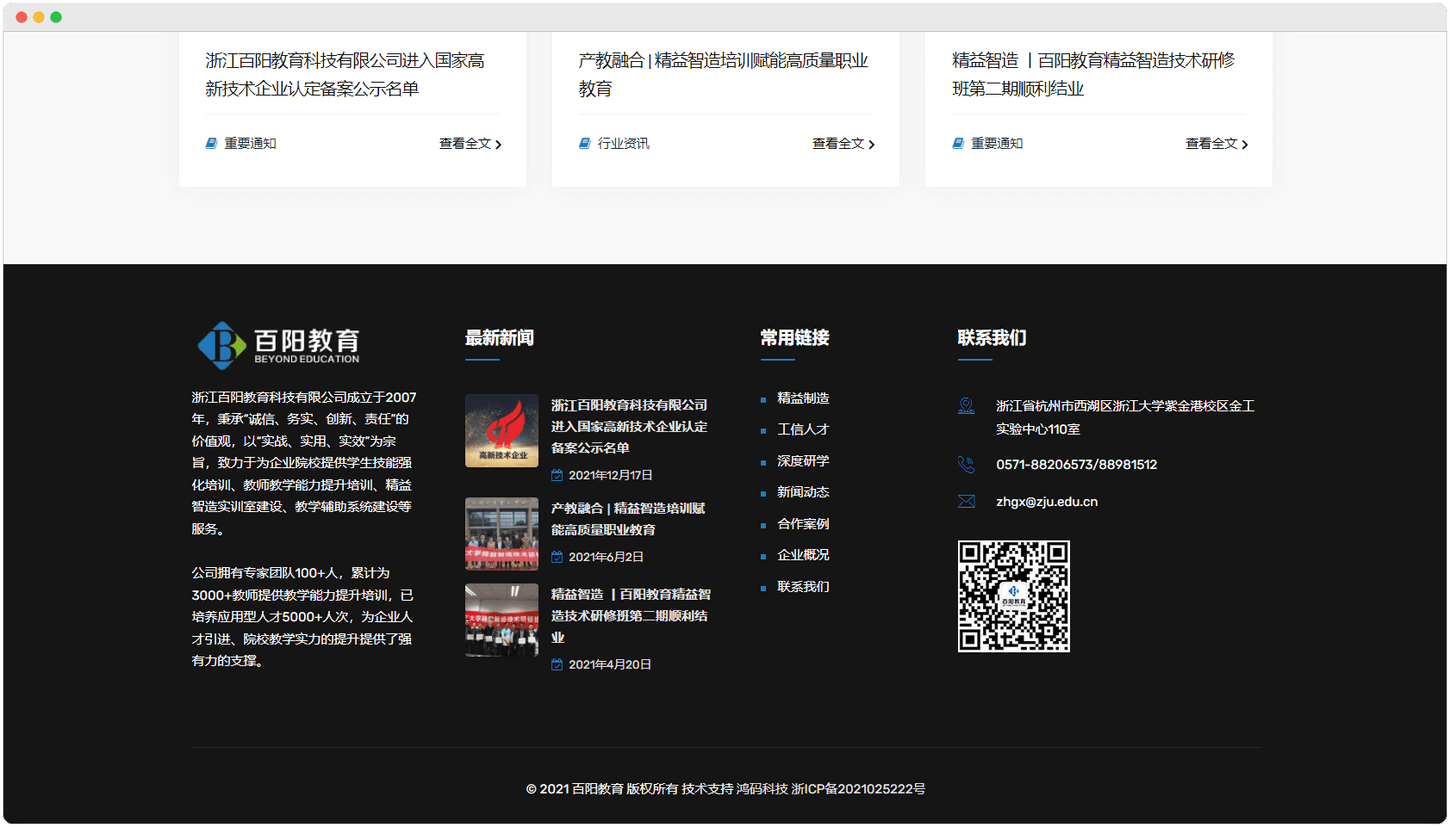Open card title 浙江百阳教育科技有限公司进入国家高新技术企业认定备案公示名单

[345, 75]
